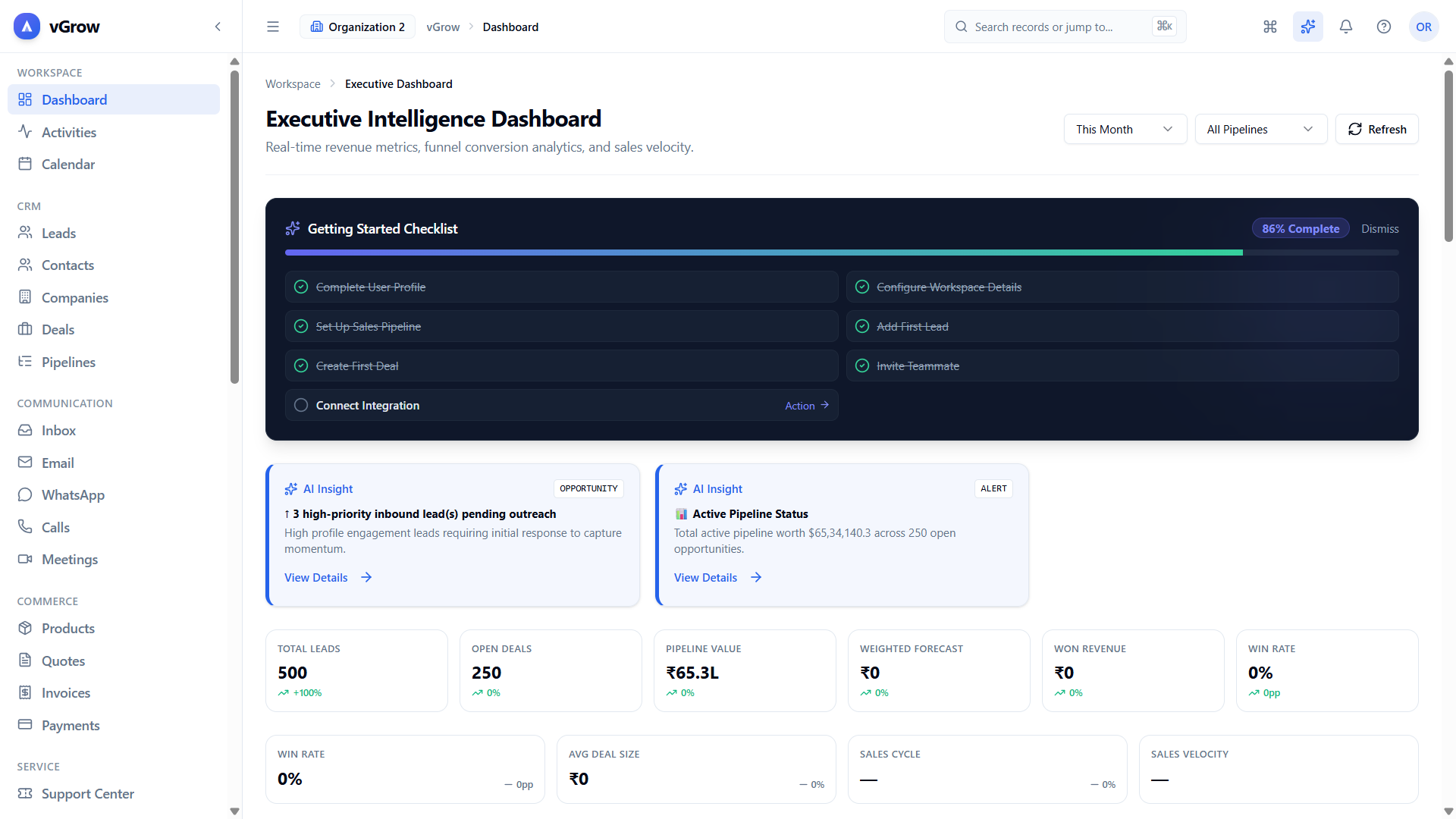Click the Sales Velocity card
This screenshot has height=819, width=1456.
pyautogui.click(x=1279, y=769)
